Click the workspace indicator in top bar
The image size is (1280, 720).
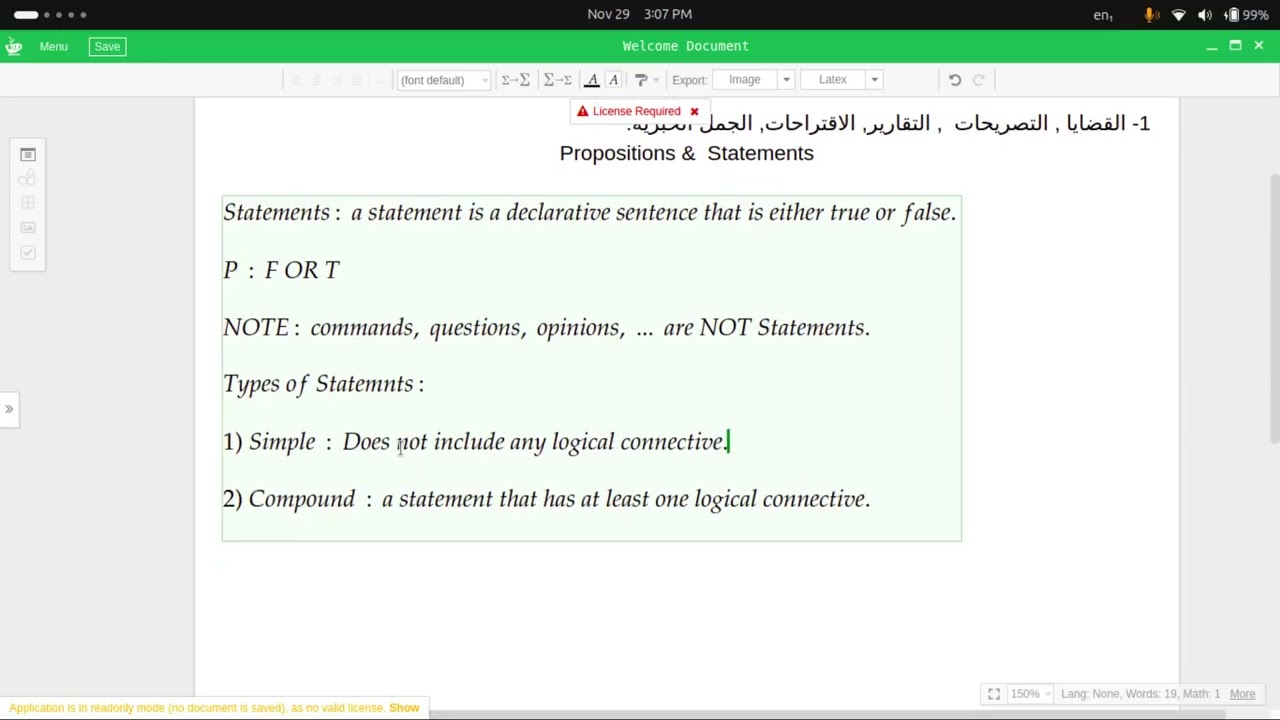pos(50,14)
